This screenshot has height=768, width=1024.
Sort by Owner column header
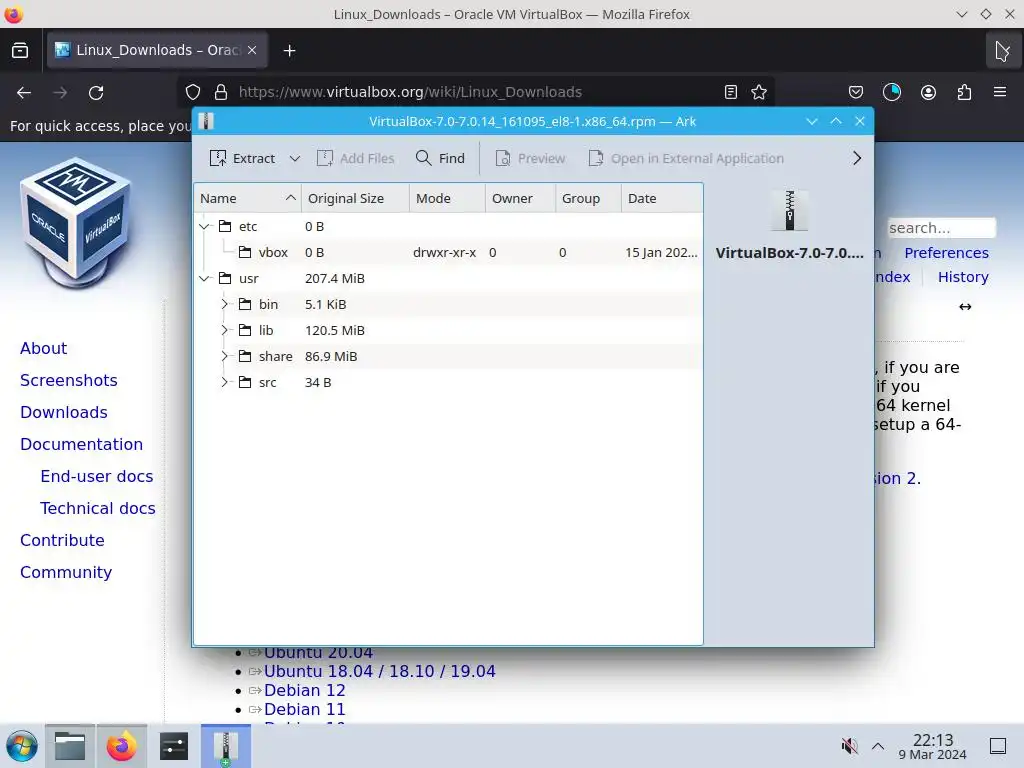[x=520, y=199]
